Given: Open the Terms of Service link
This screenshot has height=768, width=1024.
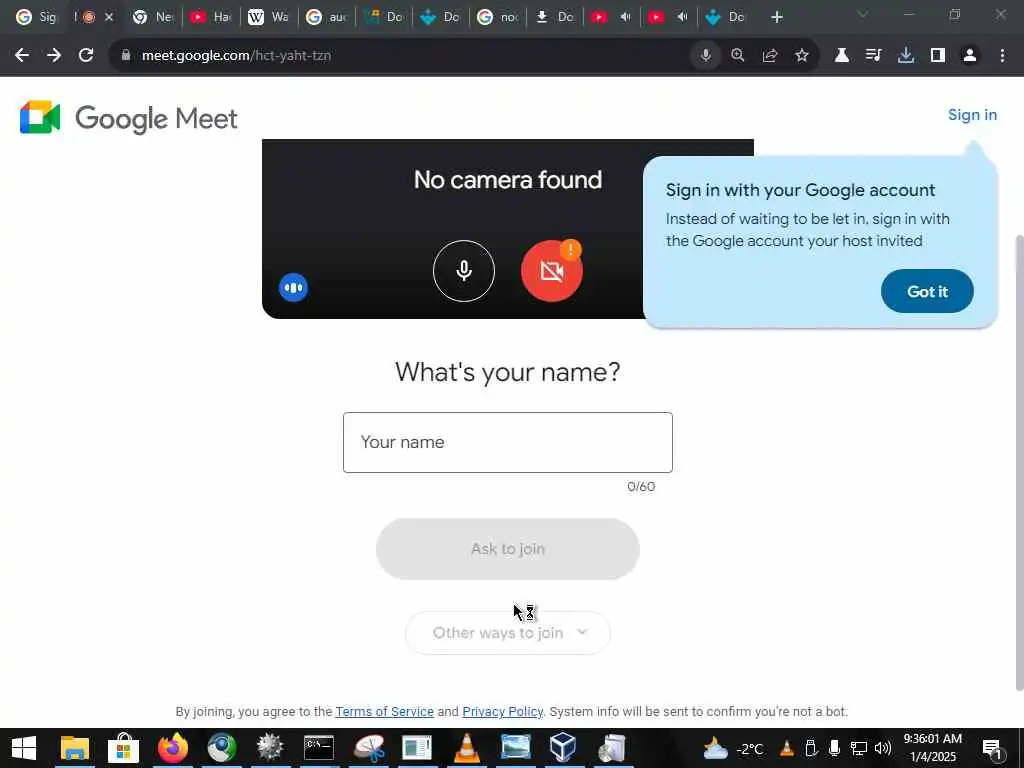Looking at the screenshot, I should (x=384, y=711).
